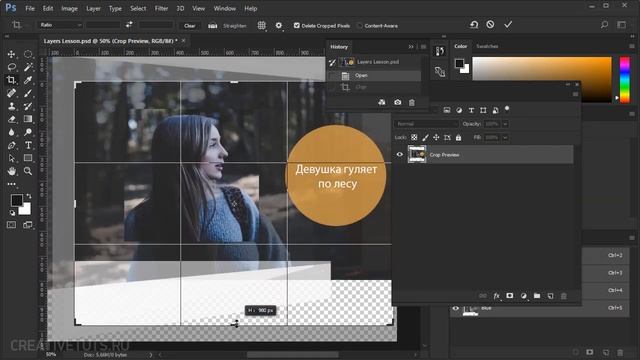Open the workspace switcher icon
Image resolution: width=640 pixels, height=360 pixels.
(x=622, y=24)
